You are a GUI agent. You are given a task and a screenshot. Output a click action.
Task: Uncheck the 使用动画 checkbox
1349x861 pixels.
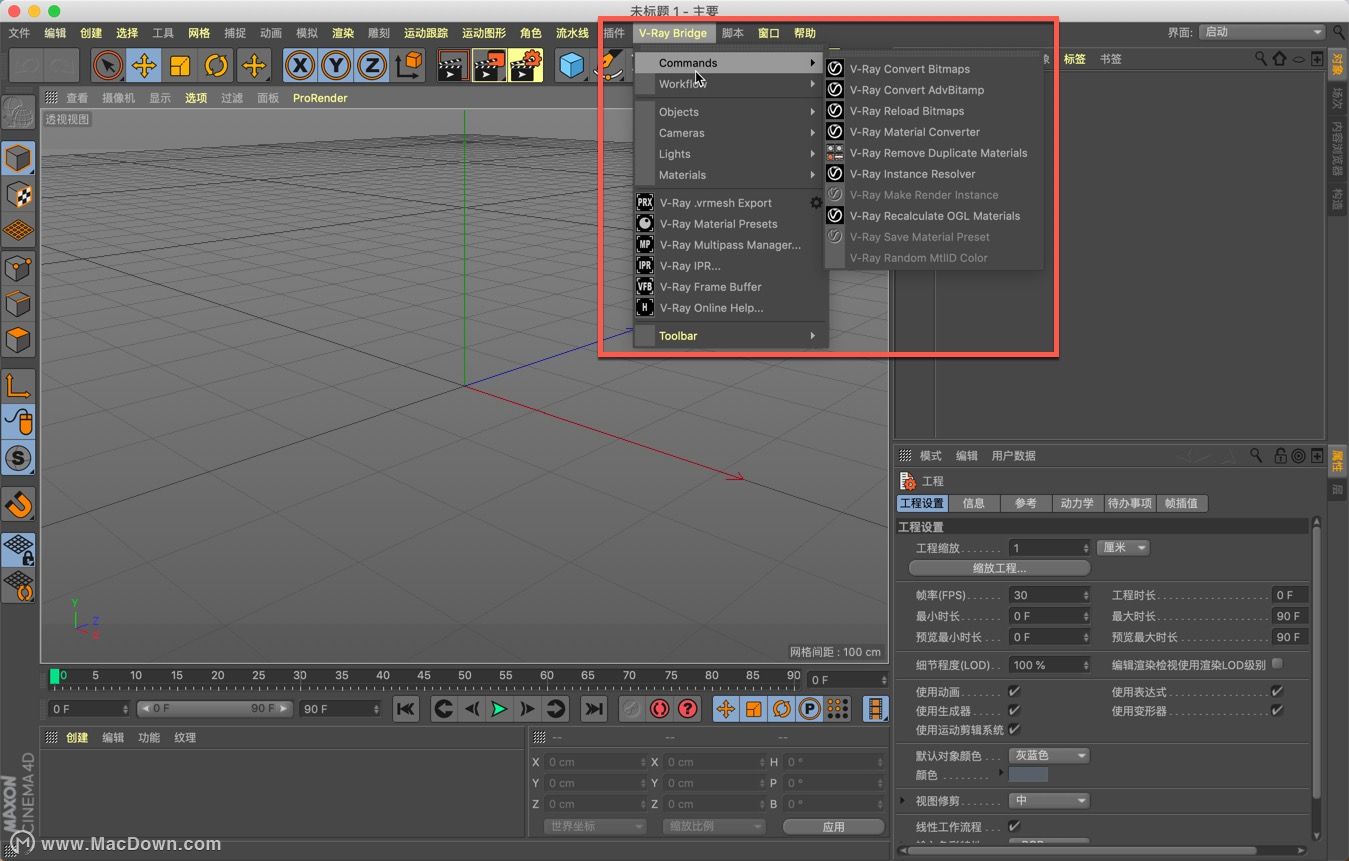[x=1014, y=691]
